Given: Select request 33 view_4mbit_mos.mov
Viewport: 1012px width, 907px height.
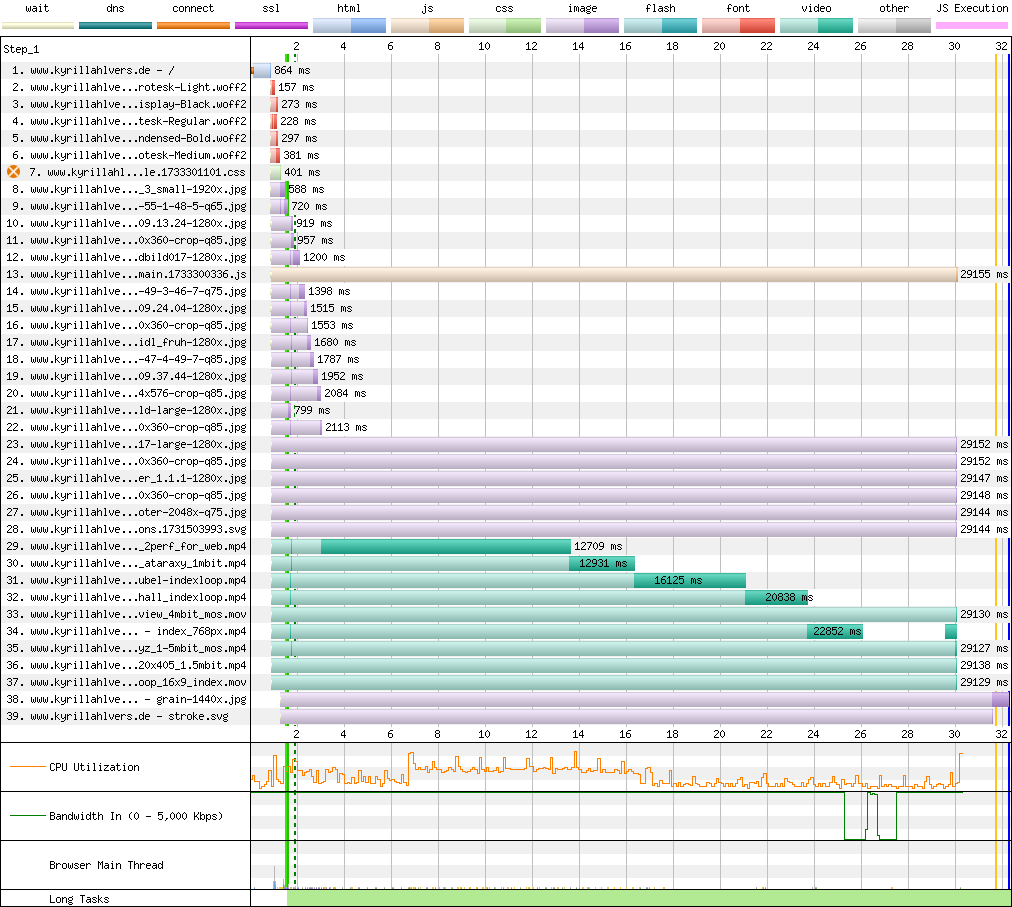Looking at the screenshot, I should (x=127, y=614).
